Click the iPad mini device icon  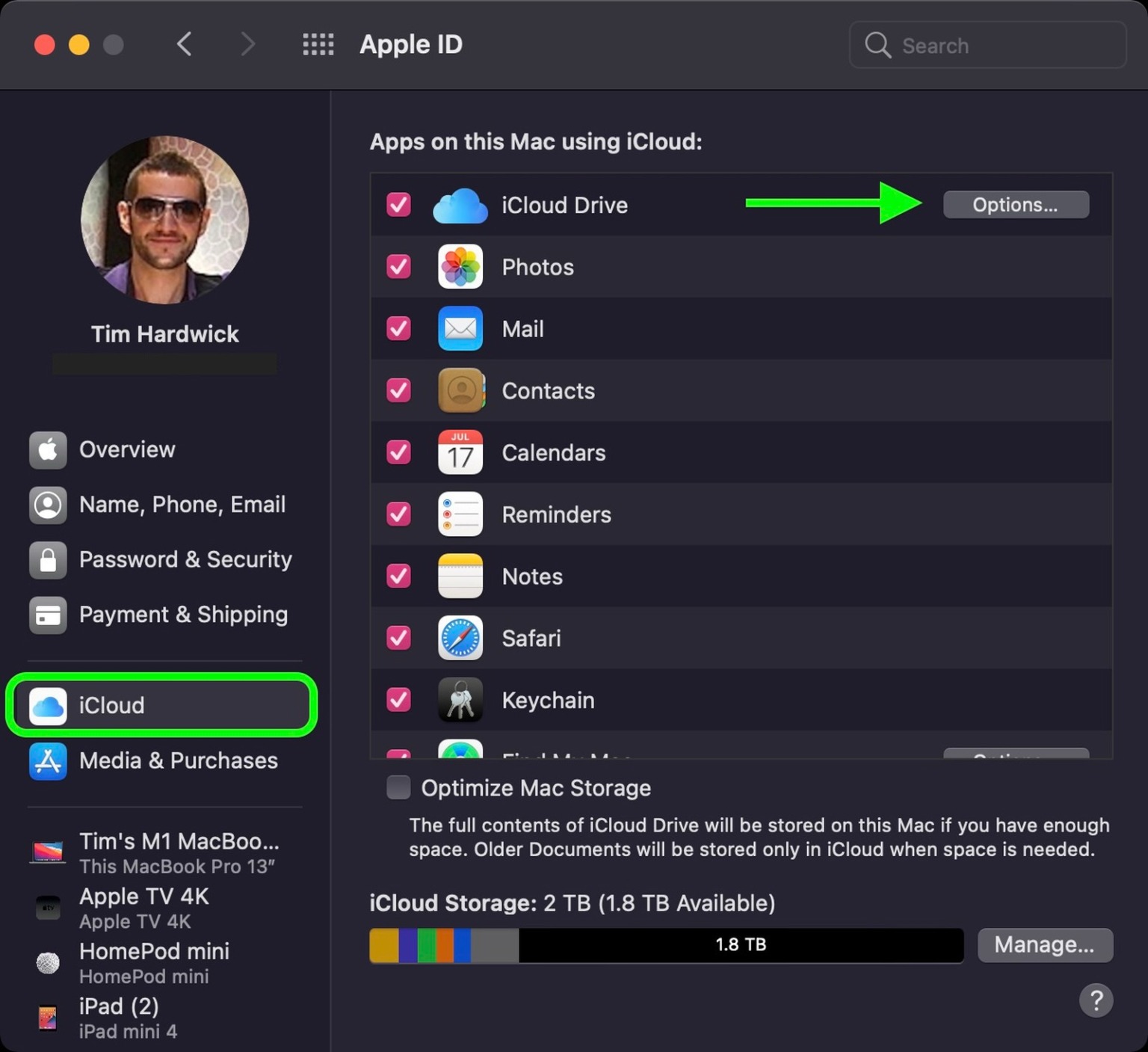tap(48, 1018)
